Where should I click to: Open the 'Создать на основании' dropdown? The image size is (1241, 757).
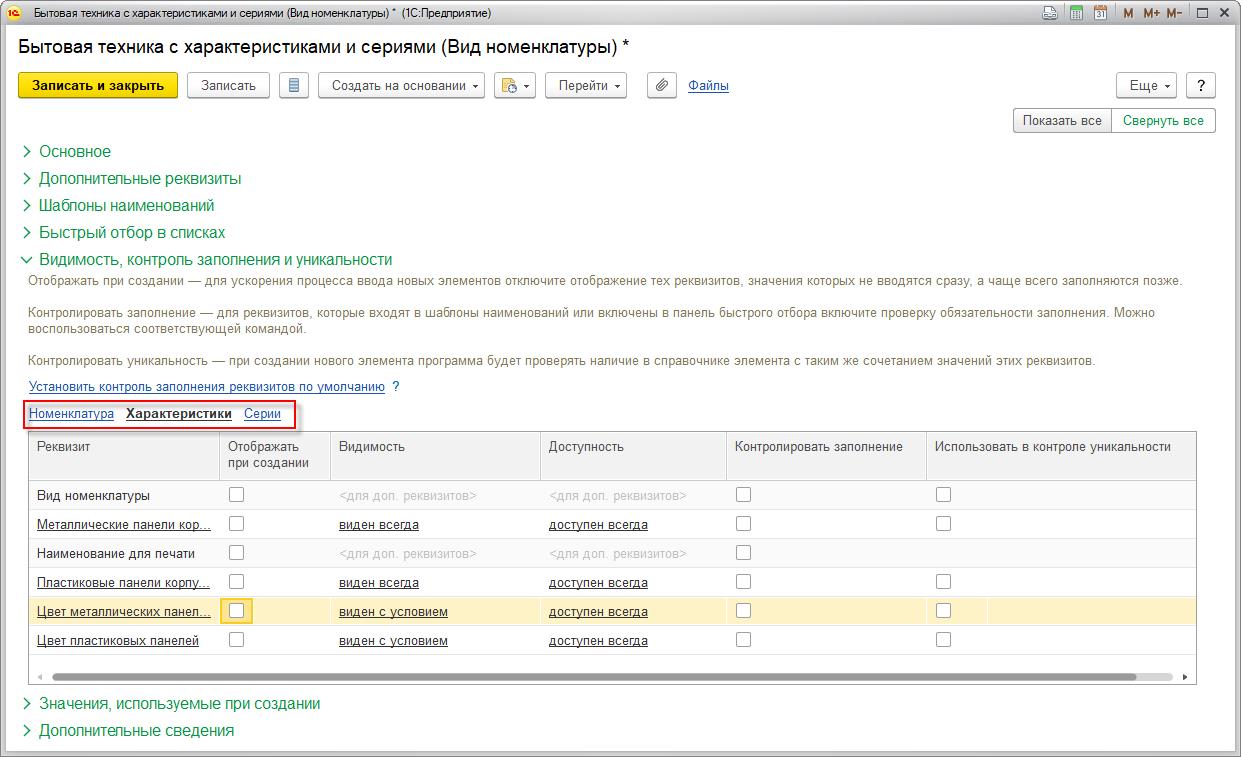[x=402, y=86]
